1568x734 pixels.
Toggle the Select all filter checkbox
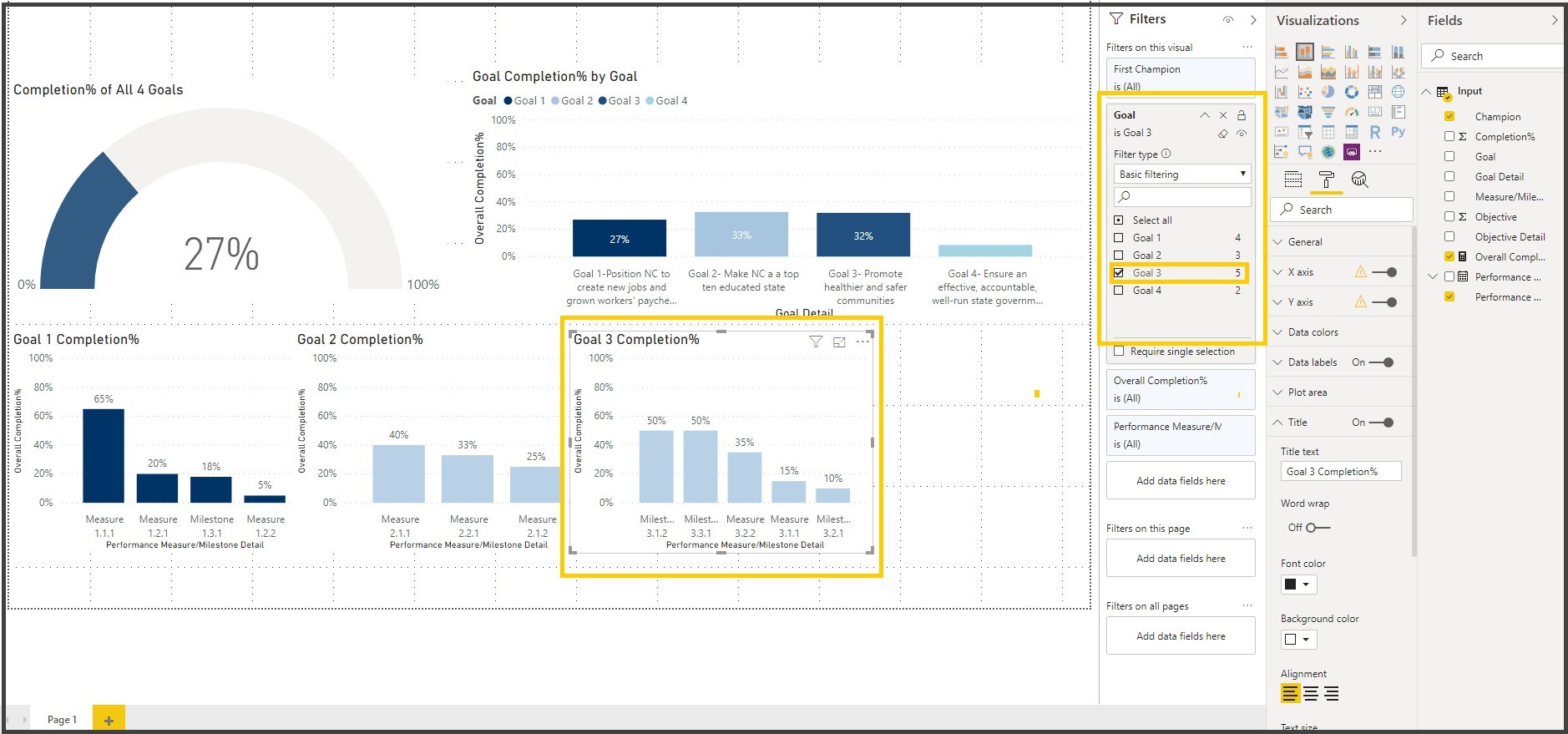click(x=1119, y=220)
